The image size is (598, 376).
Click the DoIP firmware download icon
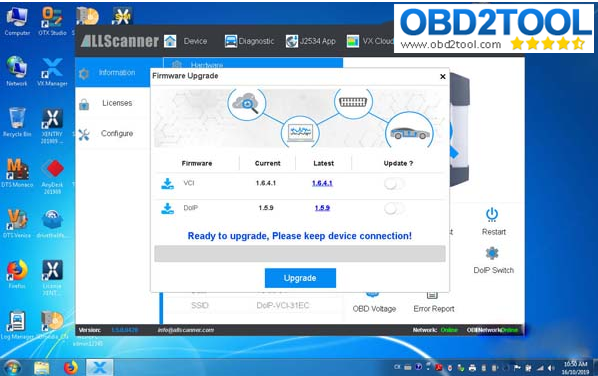coord(167,208)
